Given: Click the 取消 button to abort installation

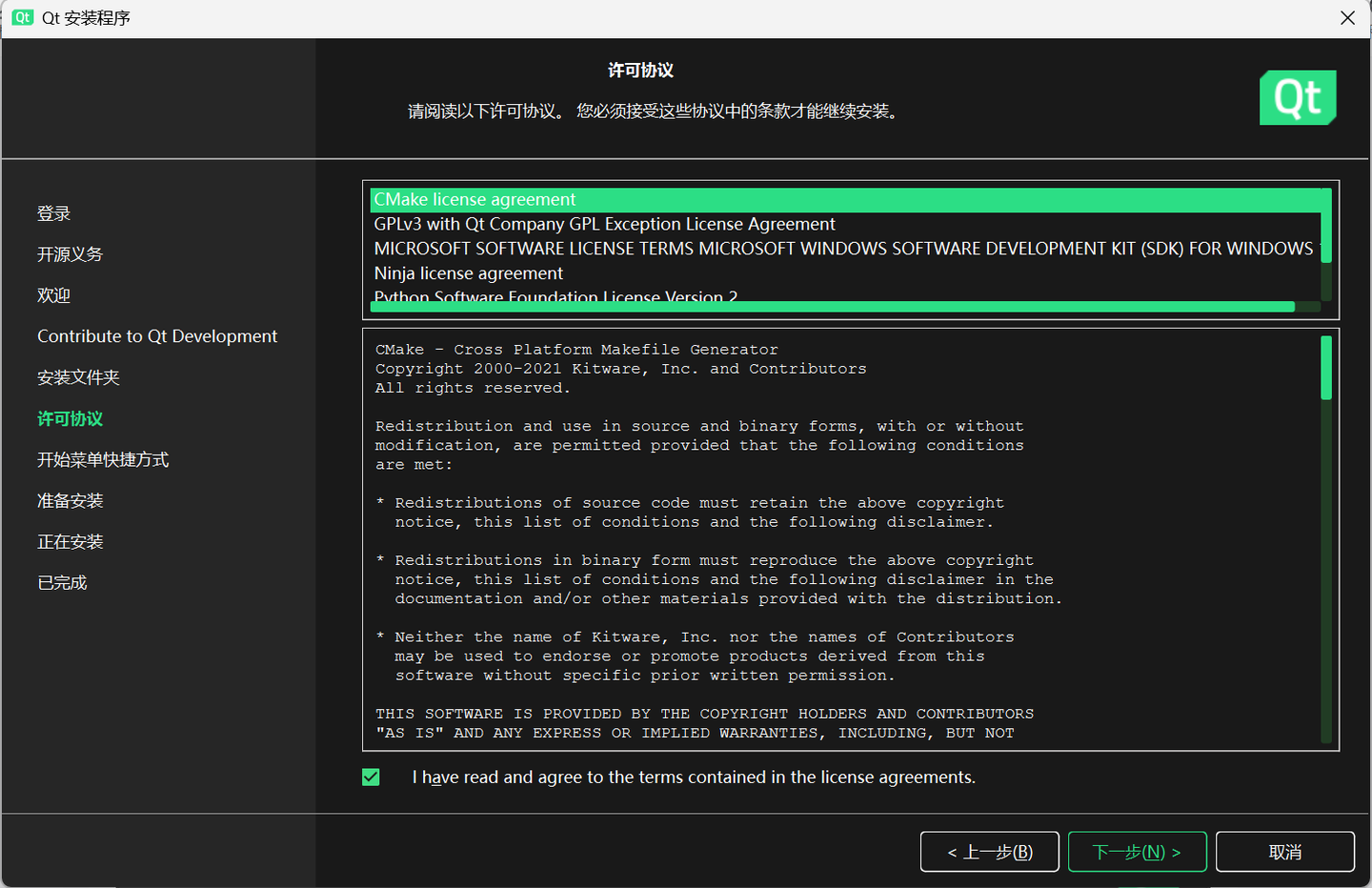Looking at the screenshot, I should 1284,851.
